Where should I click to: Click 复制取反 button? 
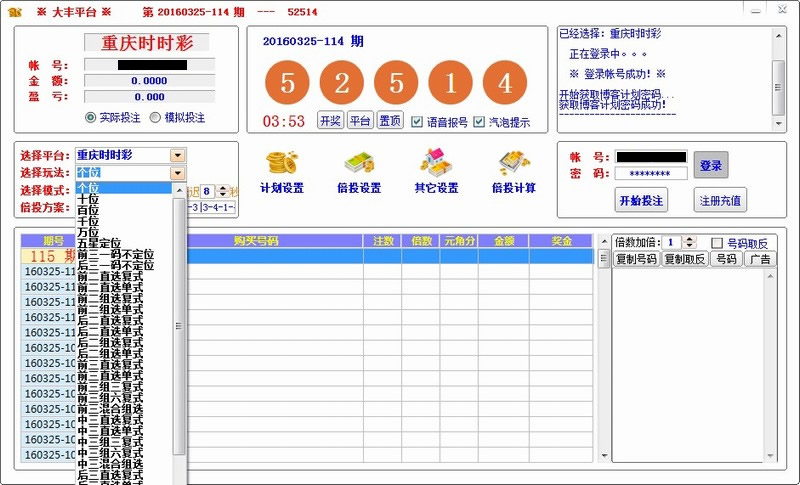[685, 259]
